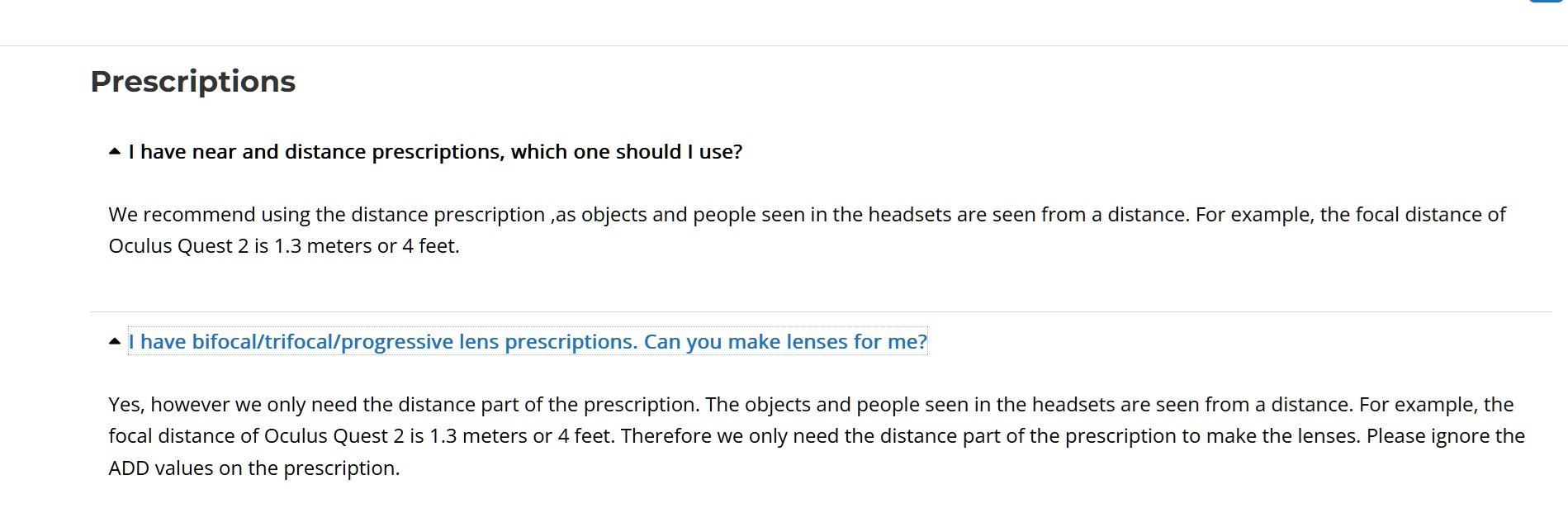
Task: Click the 'Oculus Quest 2 is 1.3 meters' line in the first answer
Action: coord(284,246)
